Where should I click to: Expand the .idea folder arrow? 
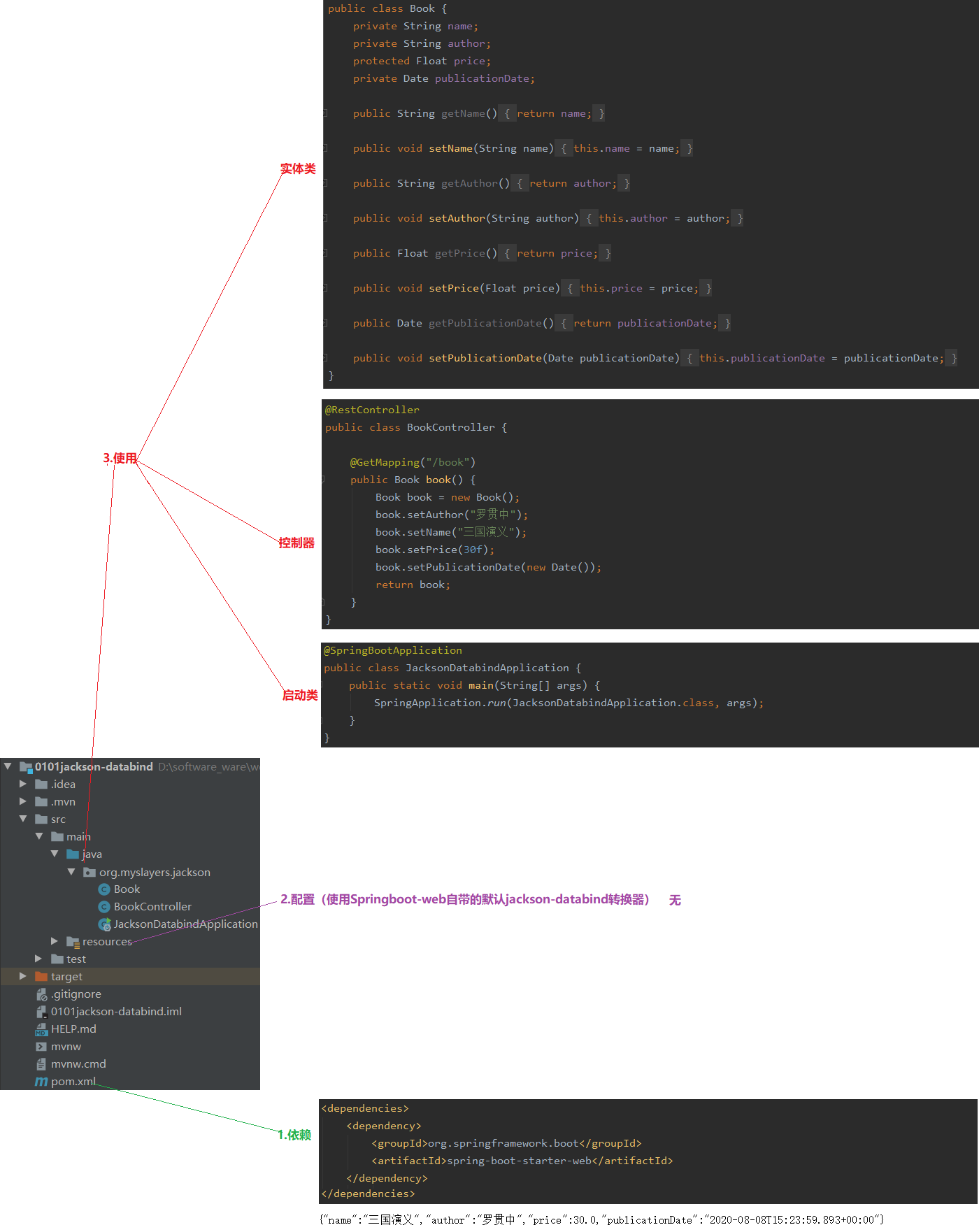pos(23,785)
